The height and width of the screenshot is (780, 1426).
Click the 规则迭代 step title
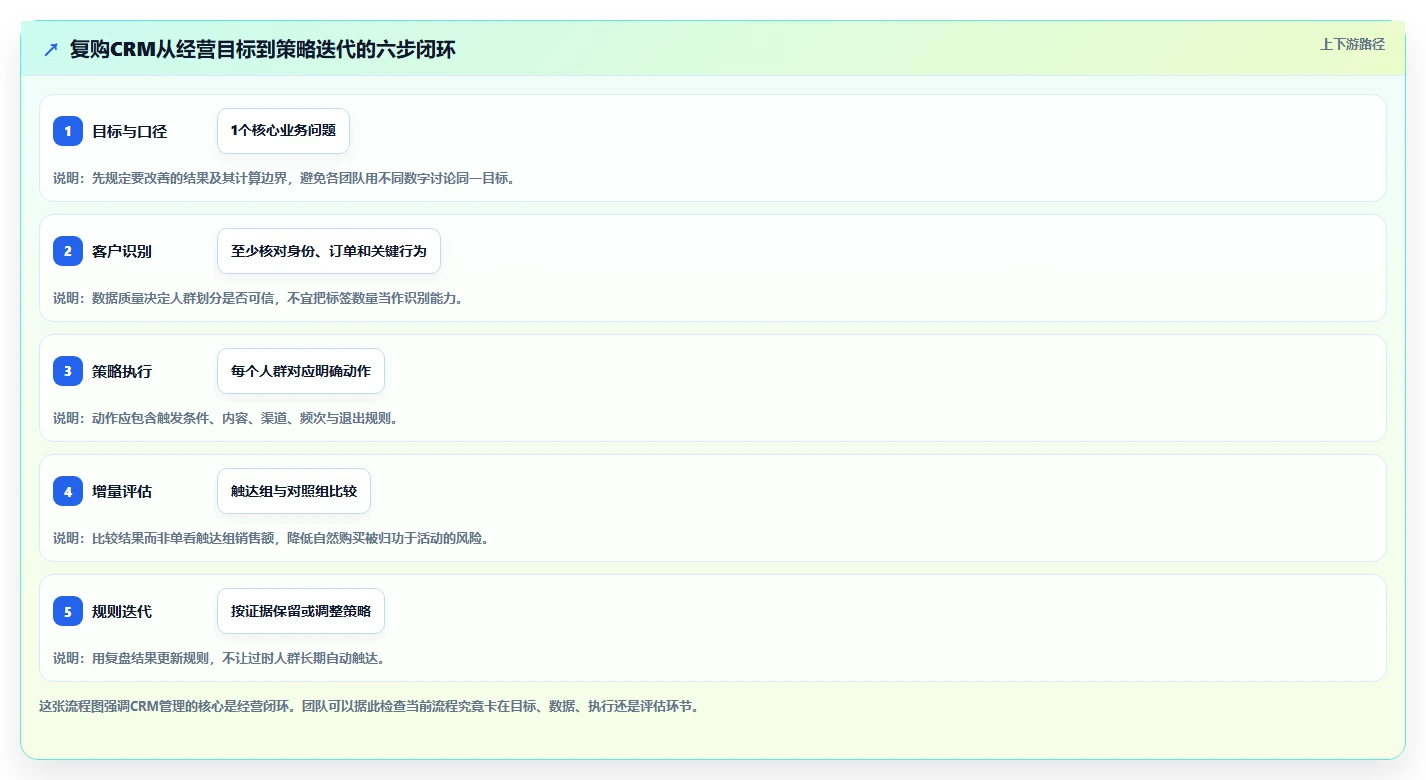pyautogui.click(x=122, y=611)
